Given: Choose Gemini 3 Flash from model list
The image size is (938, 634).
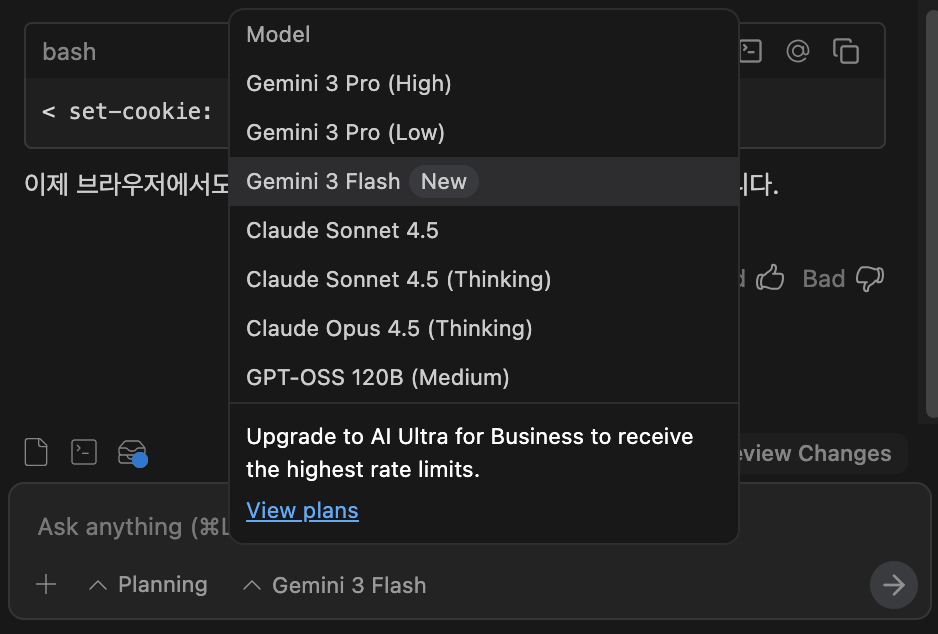Looking at the screenshot, I should [x=323, y=181].
